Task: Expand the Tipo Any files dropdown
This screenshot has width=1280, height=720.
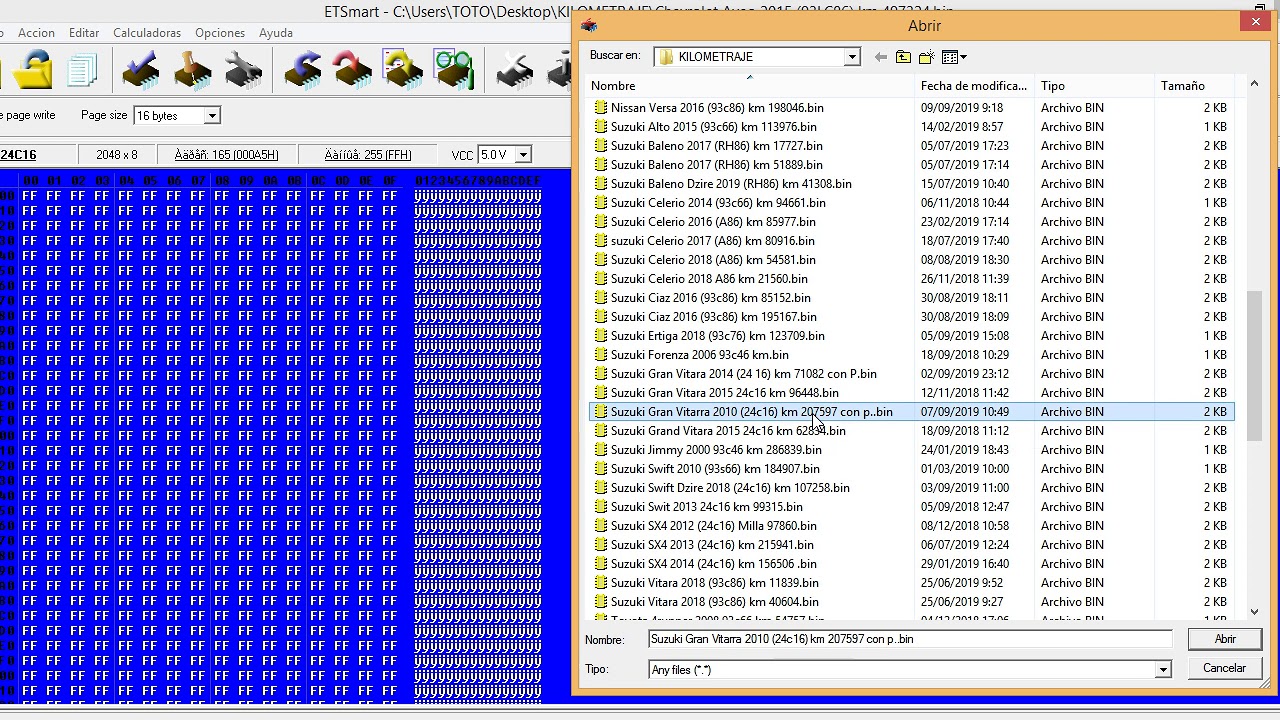Action: (1163, 670)
